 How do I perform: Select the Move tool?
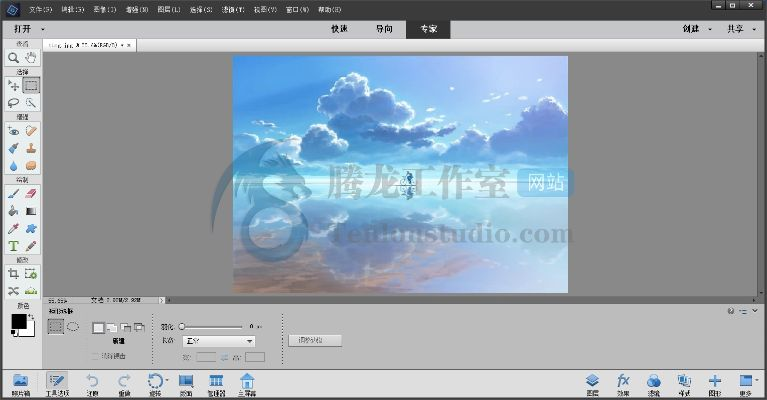(x=13, y=86)
